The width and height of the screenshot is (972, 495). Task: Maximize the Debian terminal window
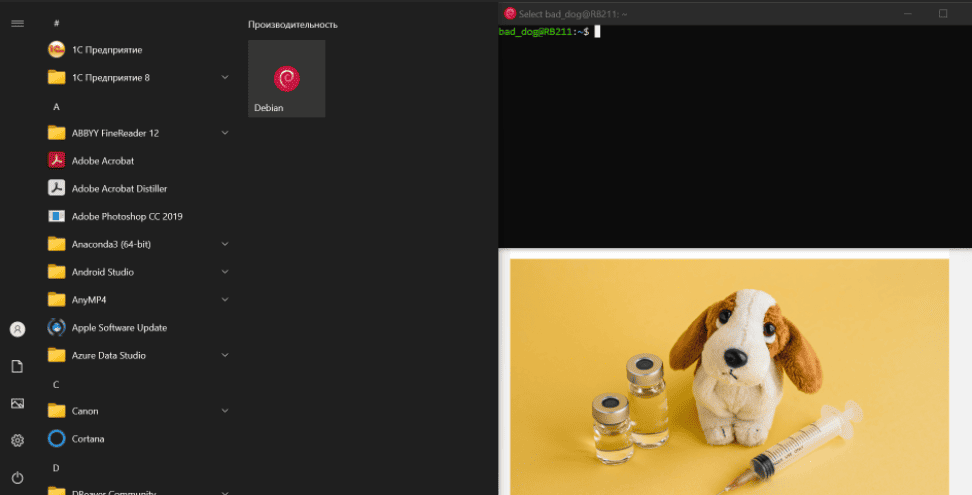pos(943,13)
